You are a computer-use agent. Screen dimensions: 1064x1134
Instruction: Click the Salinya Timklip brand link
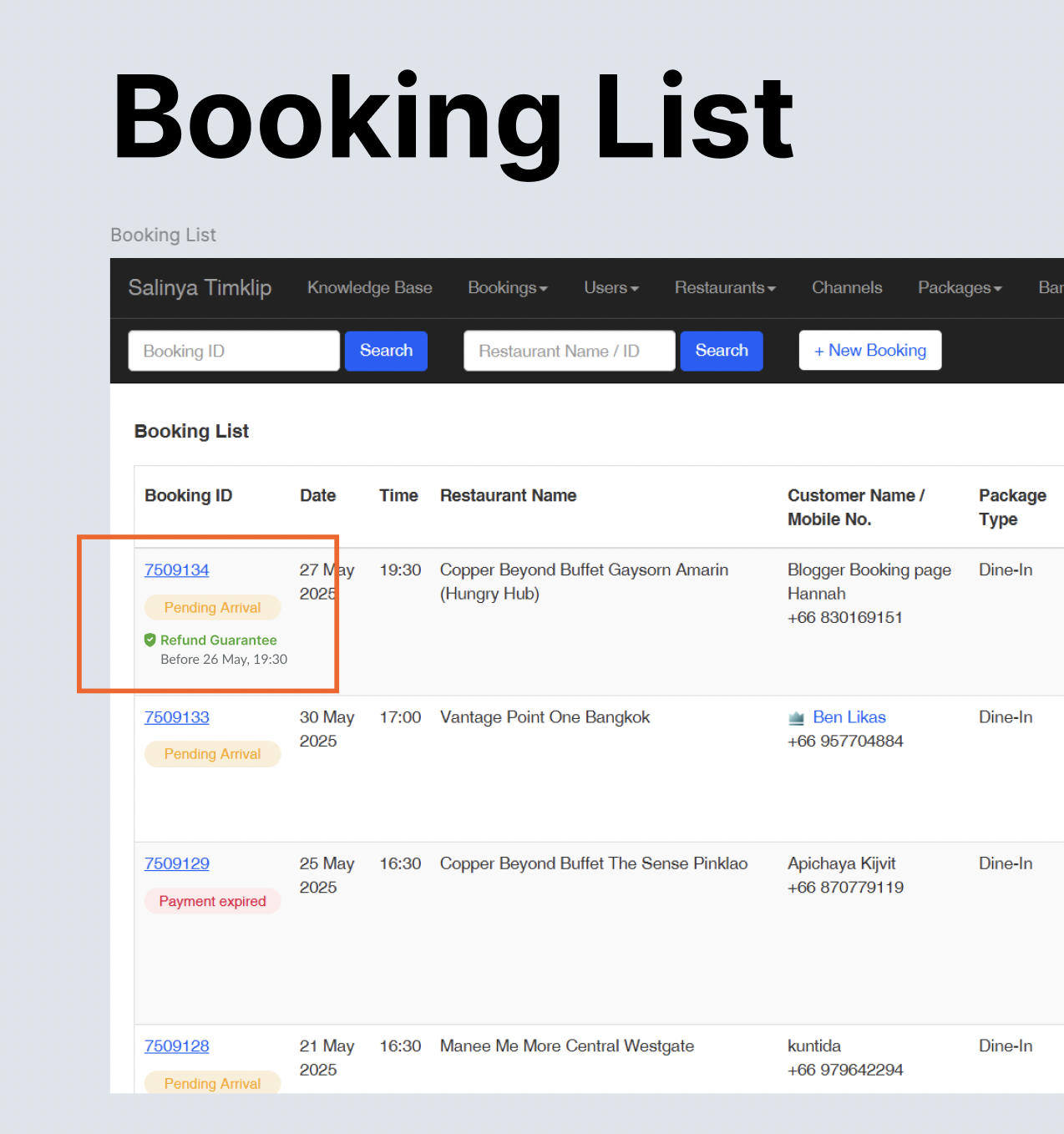click(200, 288)
